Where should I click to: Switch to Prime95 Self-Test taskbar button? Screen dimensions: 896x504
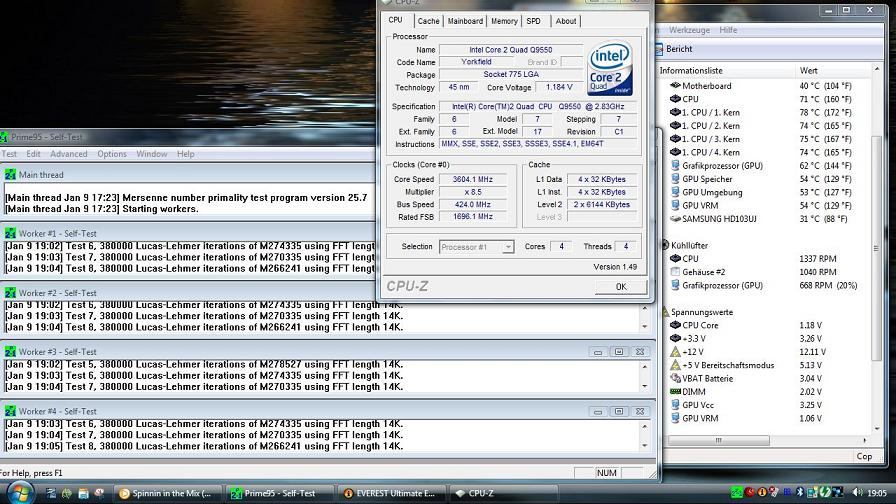(280, 493)
